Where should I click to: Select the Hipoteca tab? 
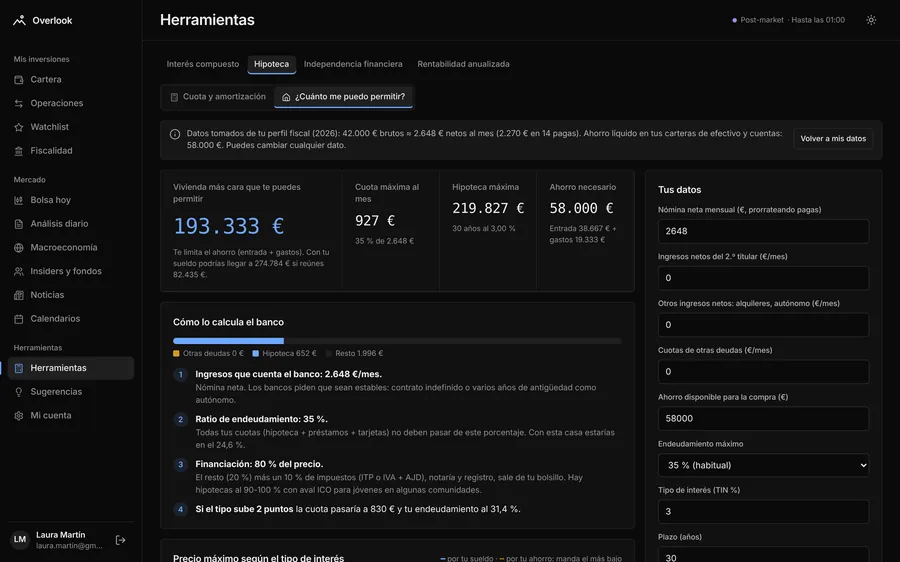[271, 64]
